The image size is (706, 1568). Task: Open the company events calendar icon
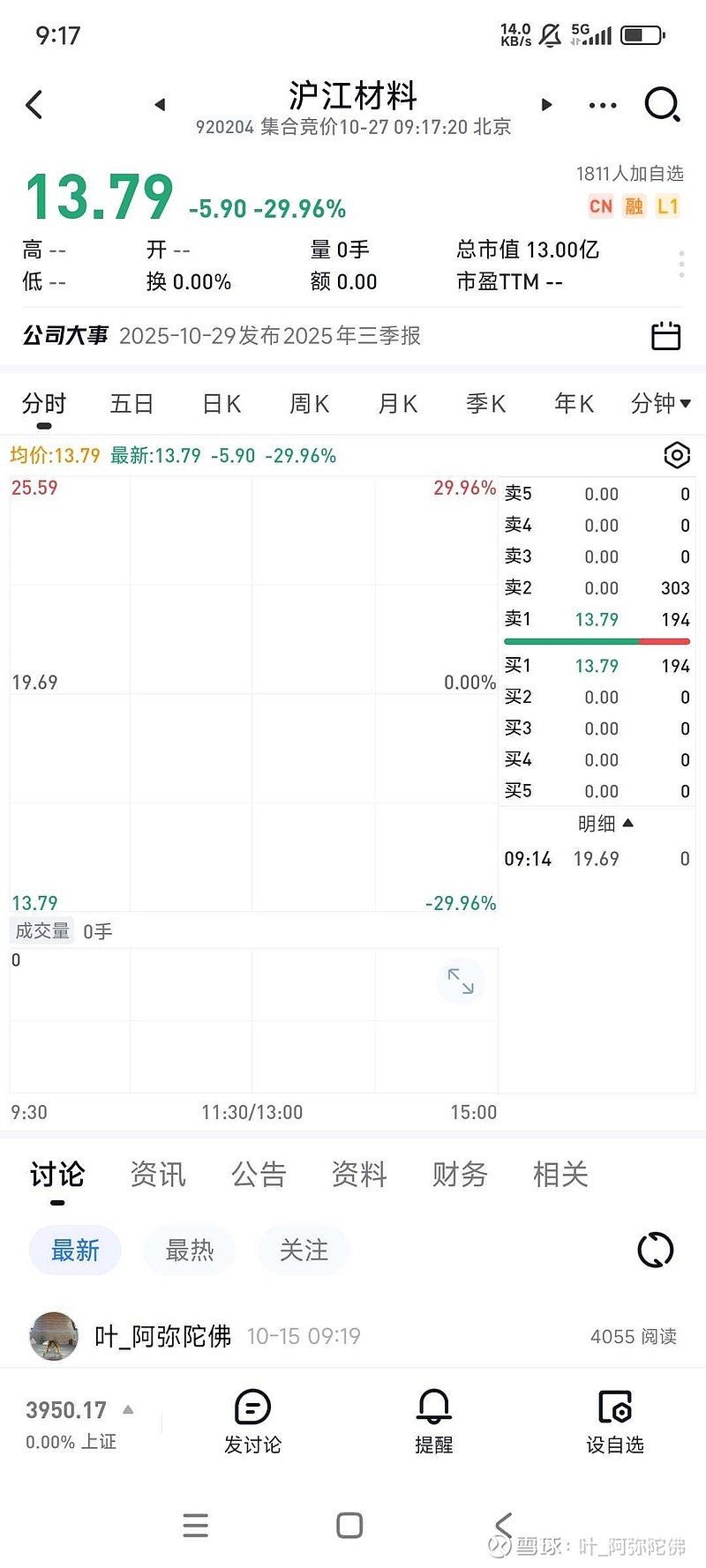tap(665, 336)
